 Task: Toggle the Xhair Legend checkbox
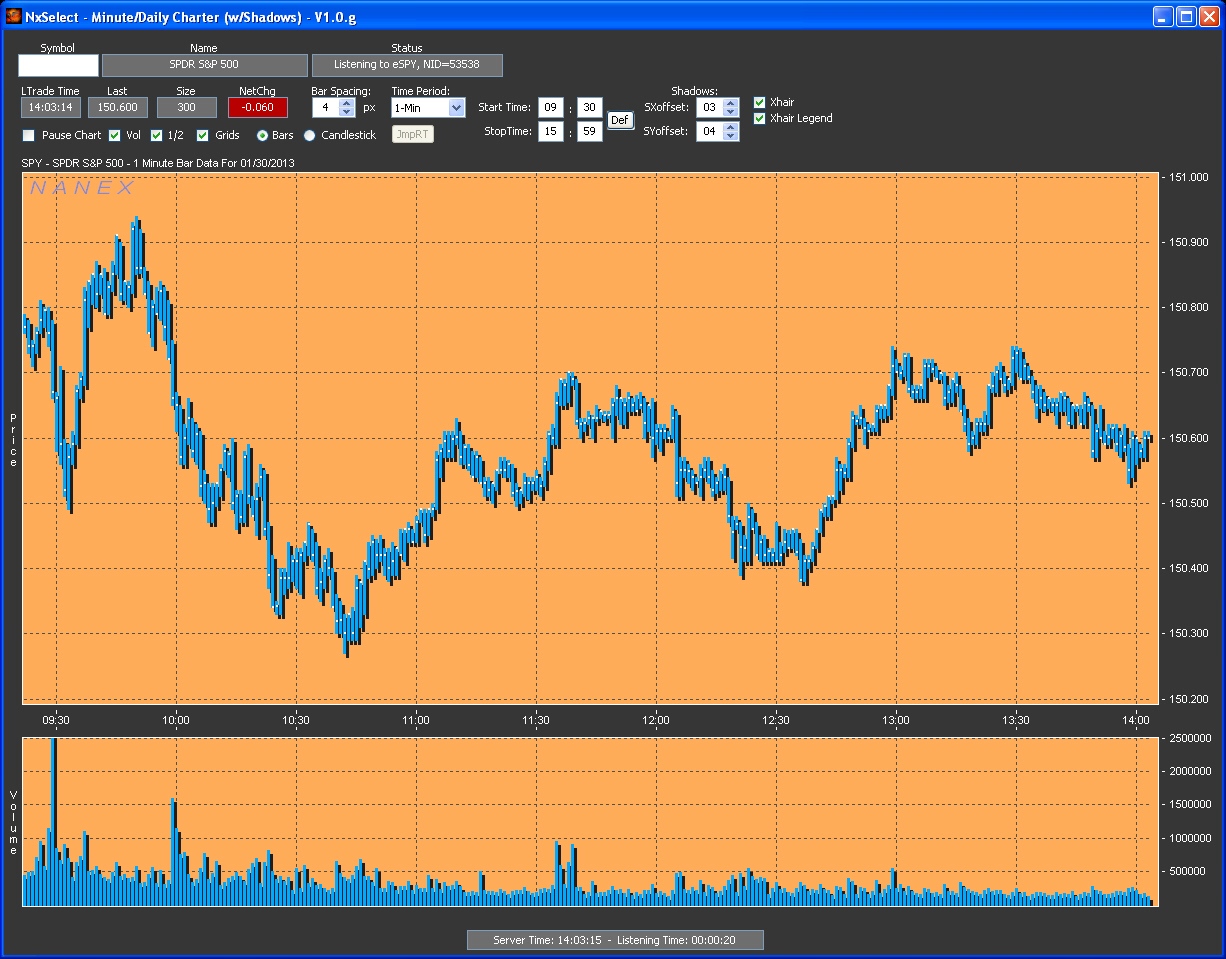[x=760, y=118]
